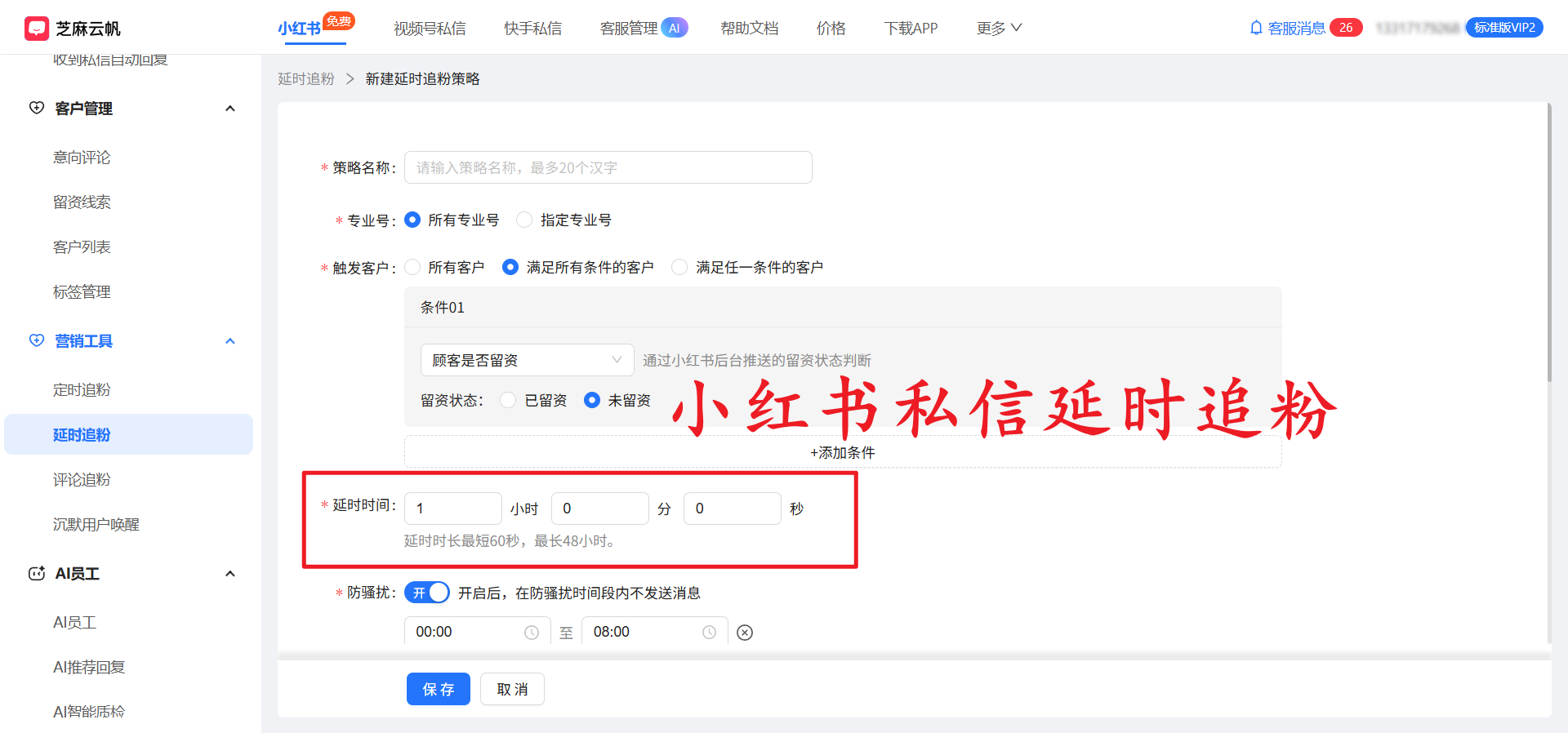The height and width of the screenshot is (733, 1568).
Task: Open 意向评论 in the sidebar
Action: (82, 157)
